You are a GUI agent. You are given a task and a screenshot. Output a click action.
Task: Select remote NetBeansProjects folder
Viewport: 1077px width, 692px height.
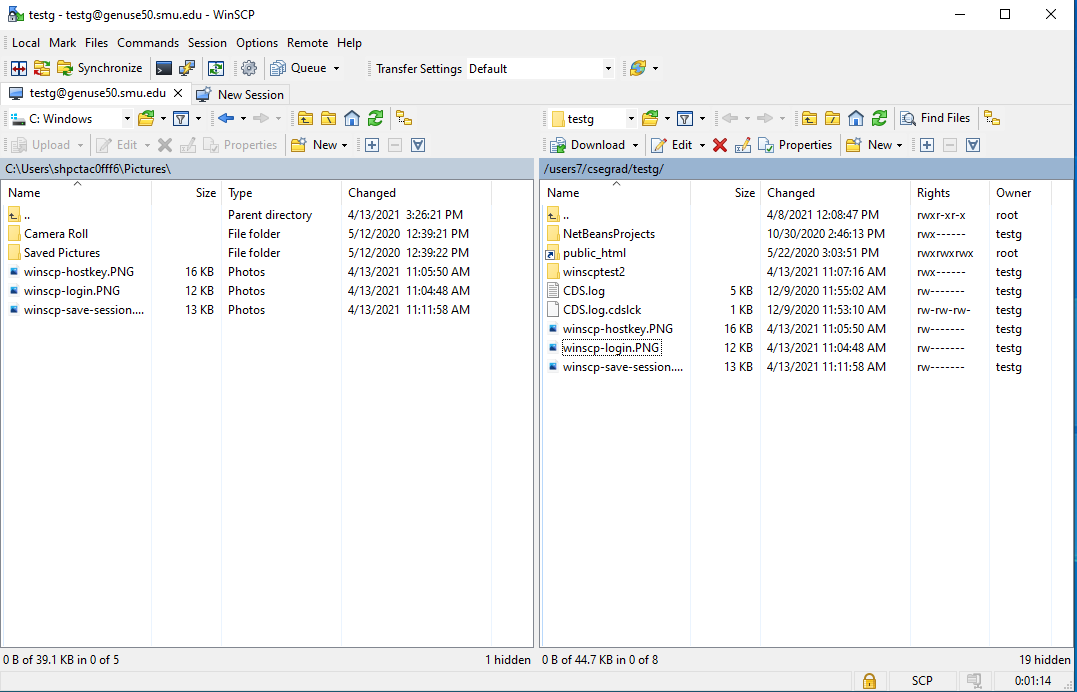click(x=609, y=234)
